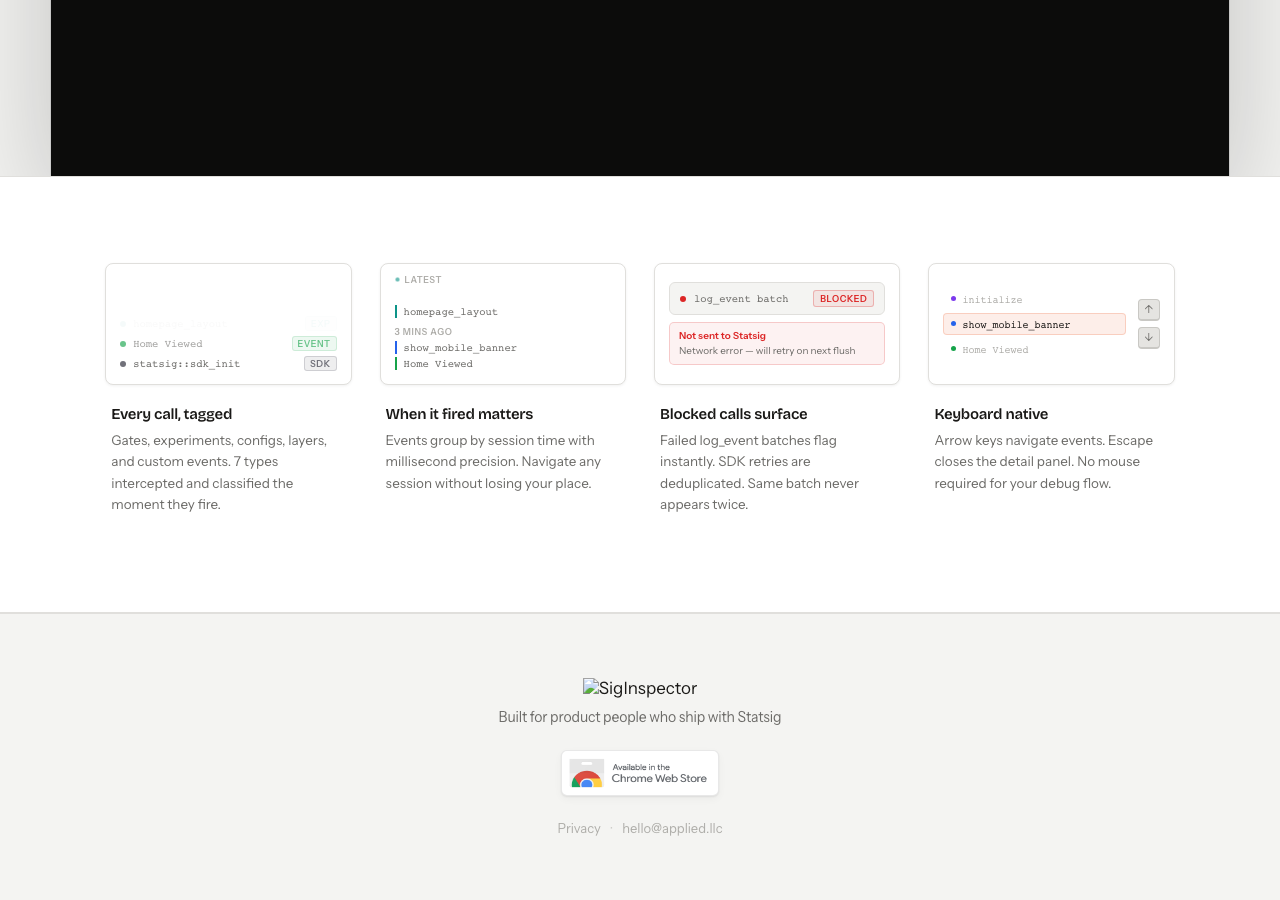Select the red dot on log_event batch
The width and height of the screenshot is (1280, 900).
click(x=682, y=297)
